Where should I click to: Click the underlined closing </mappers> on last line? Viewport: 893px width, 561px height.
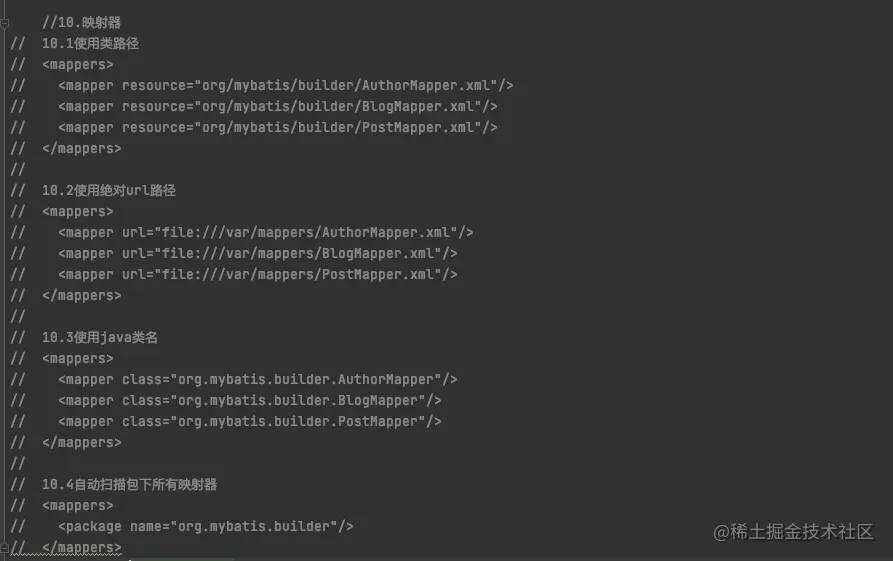click(81, 548)
